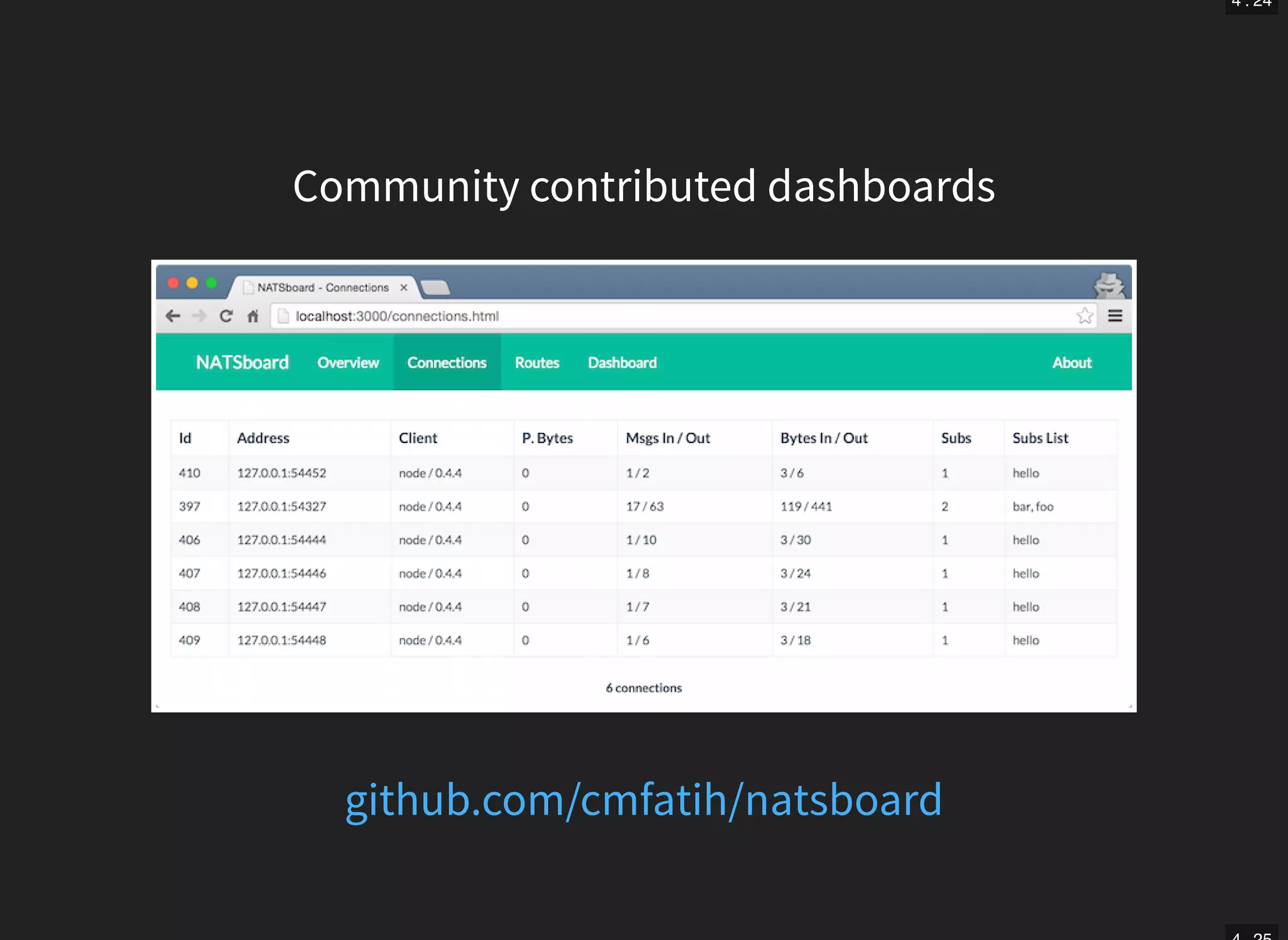Click the incognito spy icon
This screenshot has height=940, width=1288.
[x=1109, y=285]
